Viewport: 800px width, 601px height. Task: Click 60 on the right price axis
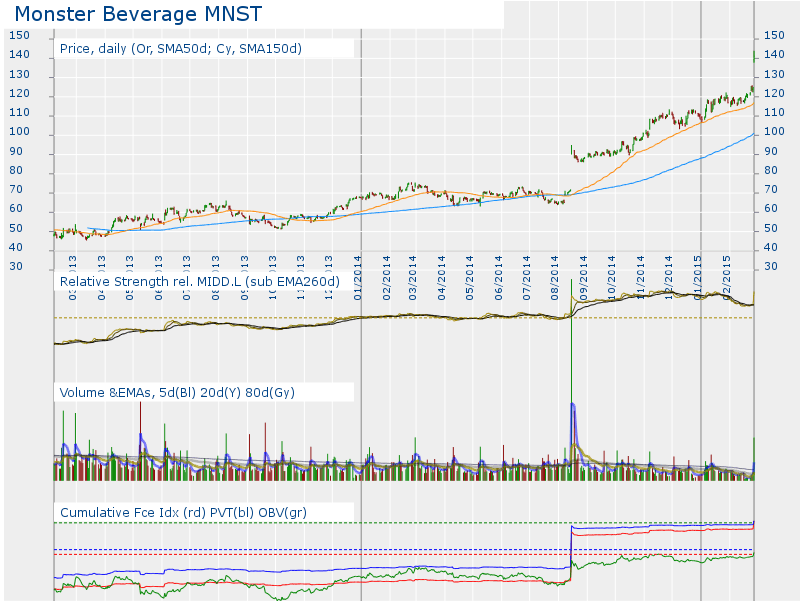(x=770, y=209)
